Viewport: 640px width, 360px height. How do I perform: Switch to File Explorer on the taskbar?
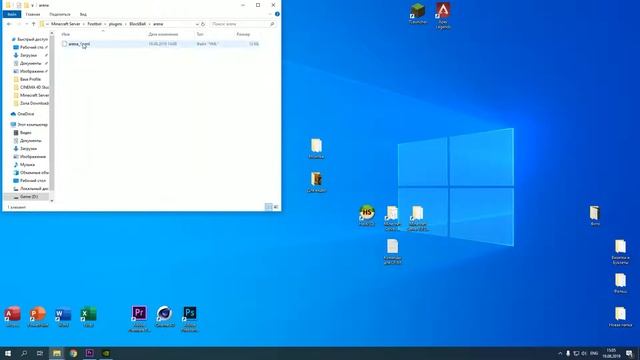(57, 353)
